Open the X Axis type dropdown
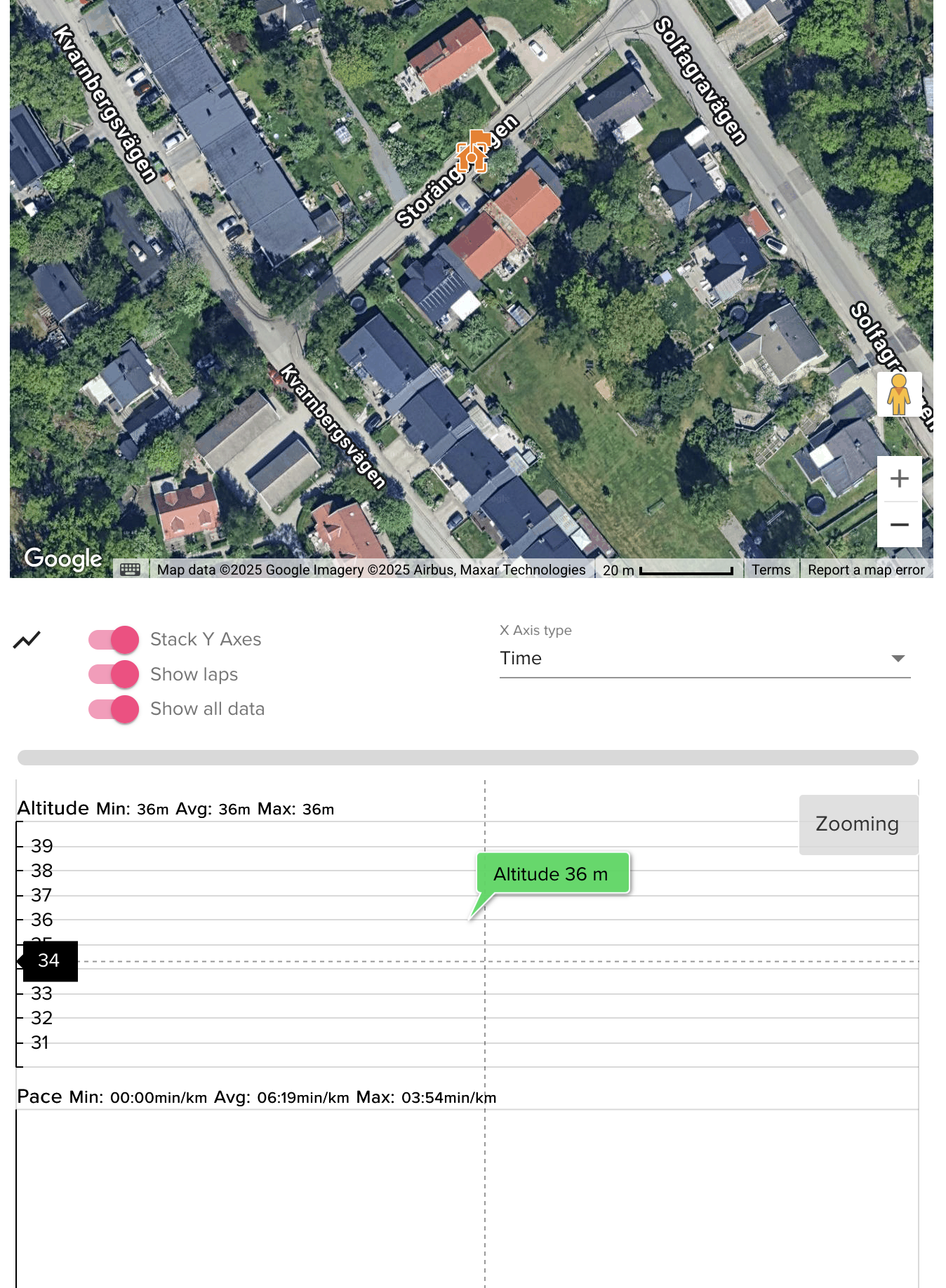Screen dimensions: 946x1288 tap(705, 659)
